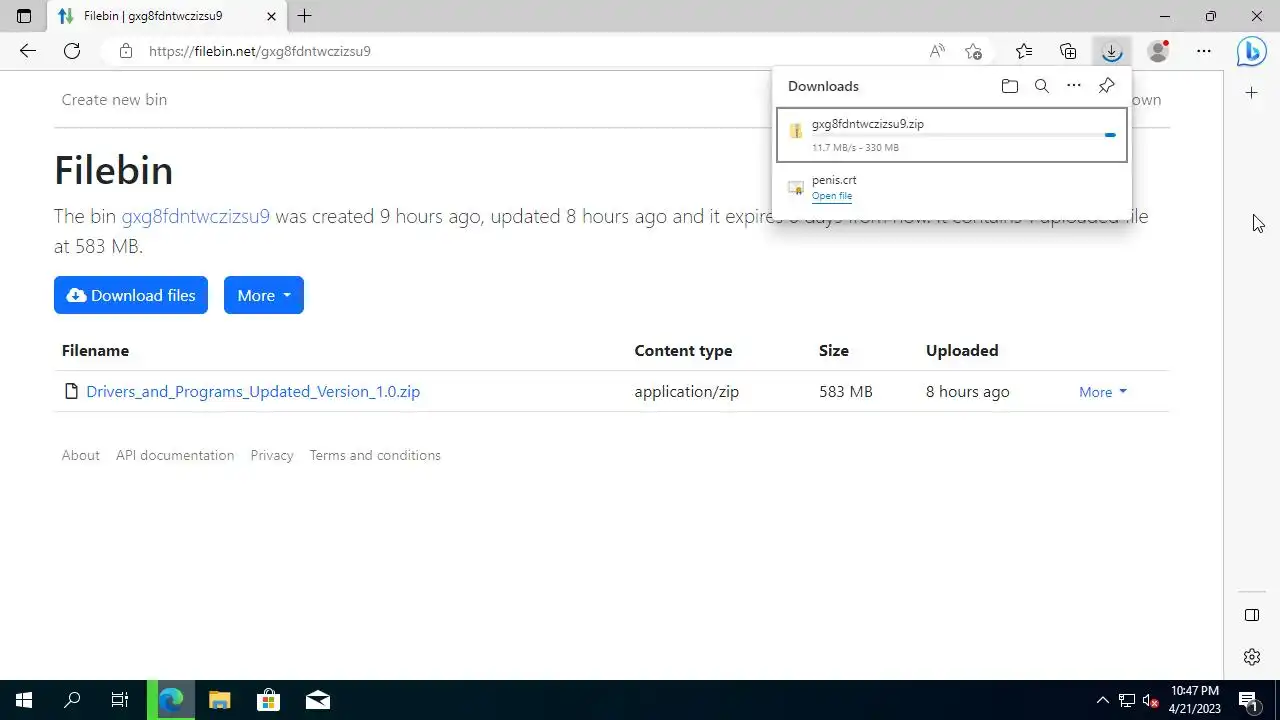Open bin link gxg8fdntwczizsu9 in description
Viewport: 1280px width, 720px height.
[196, 216]
